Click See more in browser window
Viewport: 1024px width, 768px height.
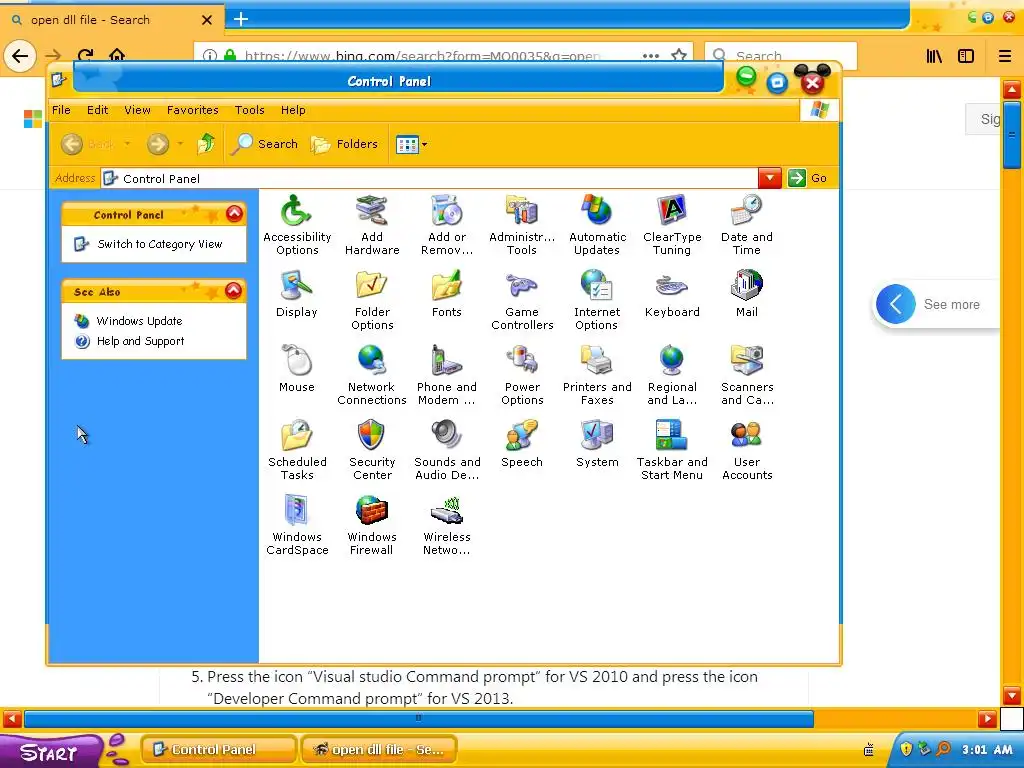click(x=952, y=304)
